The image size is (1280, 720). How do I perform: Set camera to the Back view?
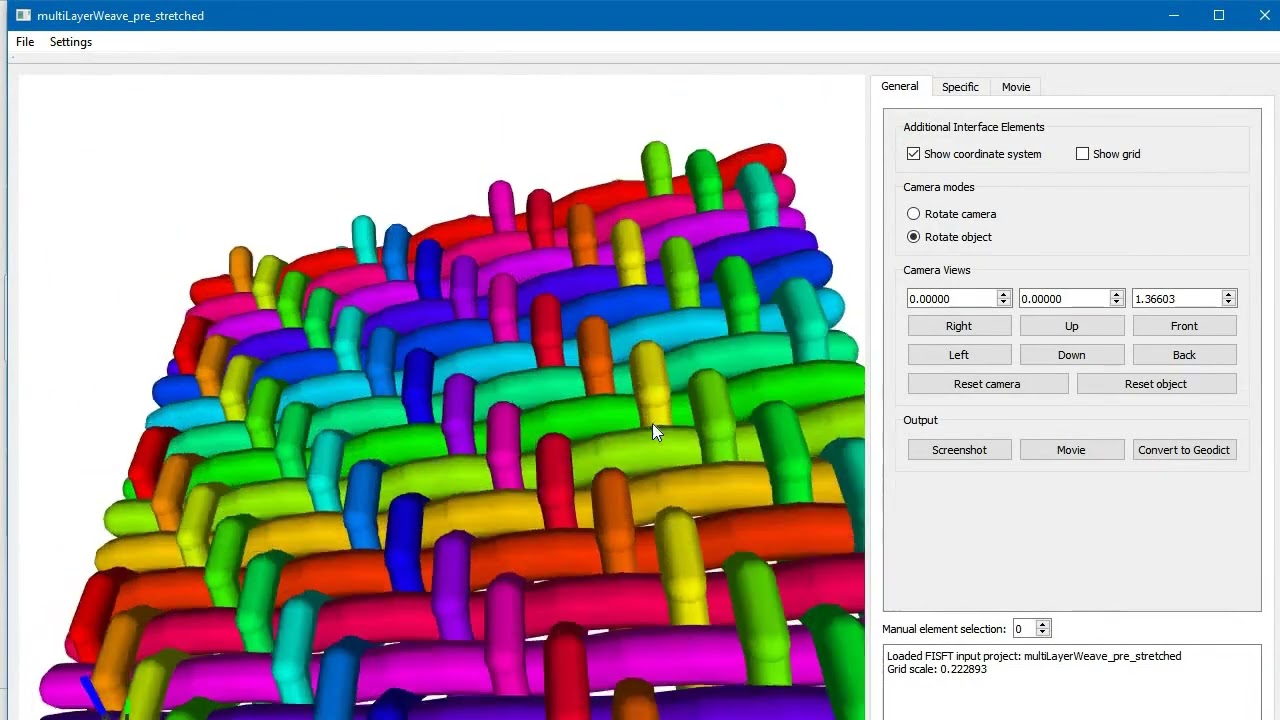pyautogui.click(x=1184, y=355)
